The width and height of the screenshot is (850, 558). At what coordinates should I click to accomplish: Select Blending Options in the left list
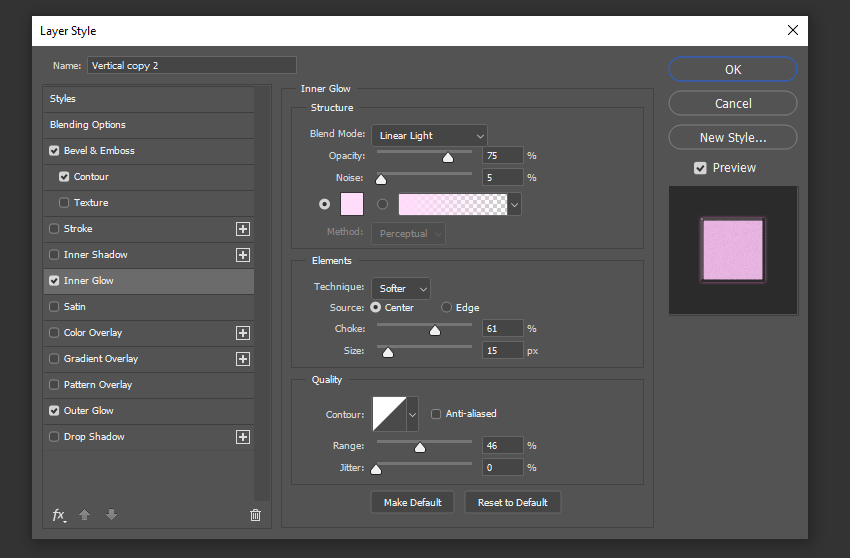(88, 125)
